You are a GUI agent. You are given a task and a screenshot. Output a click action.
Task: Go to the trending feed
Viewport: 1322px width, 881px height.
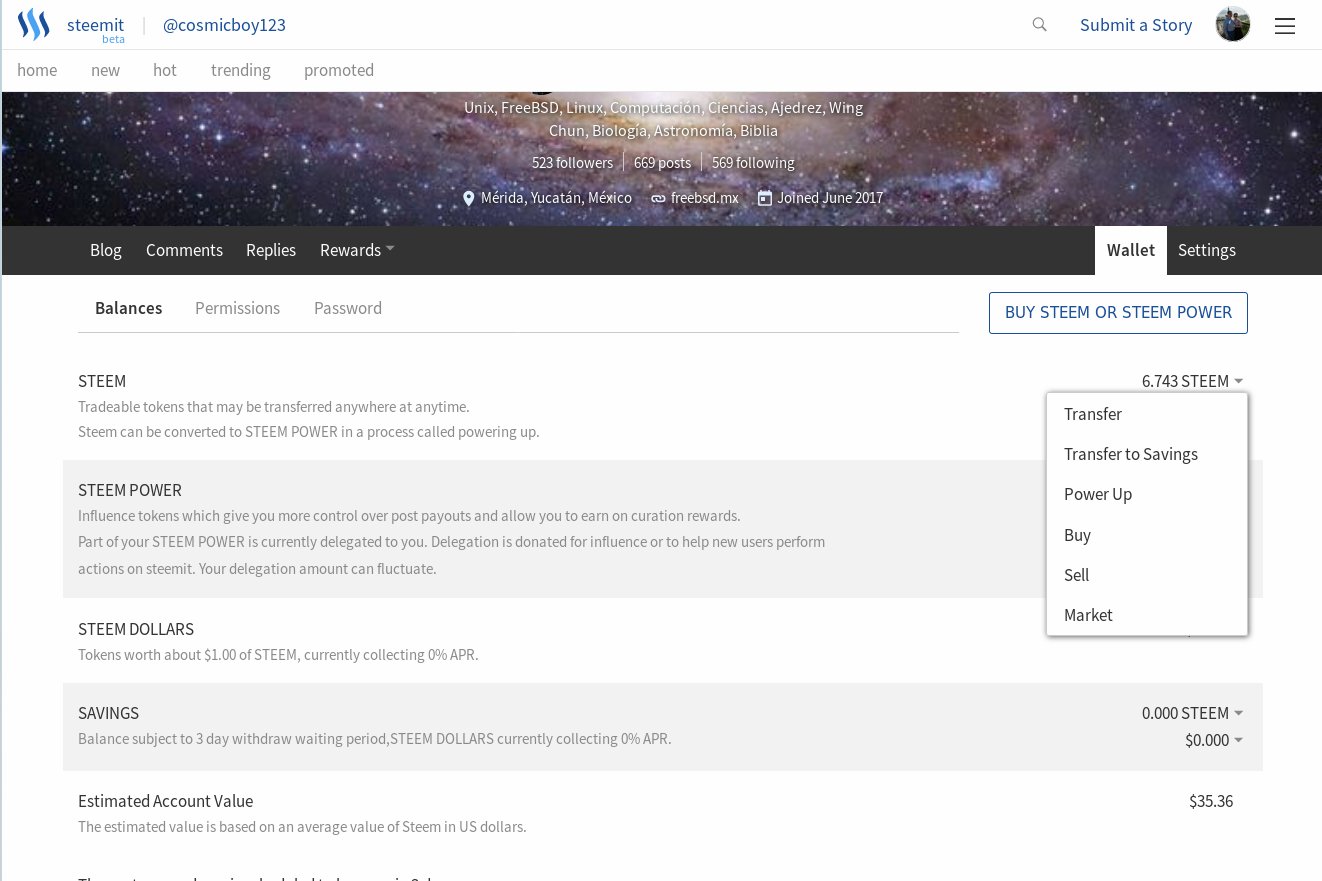coord(240,70)
